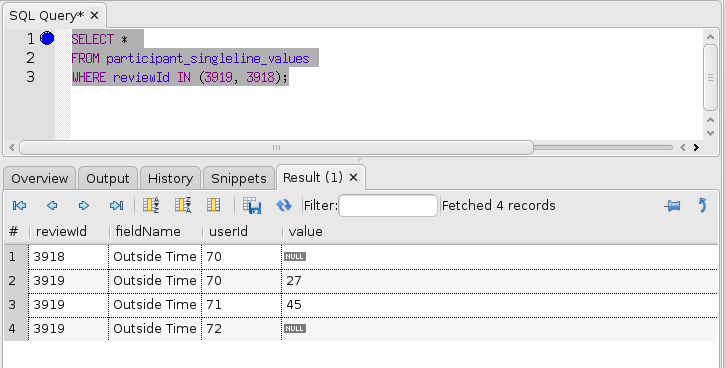726x368 pixels.
Task: Select row number 1 header
Action: click(x=16, y=256)
